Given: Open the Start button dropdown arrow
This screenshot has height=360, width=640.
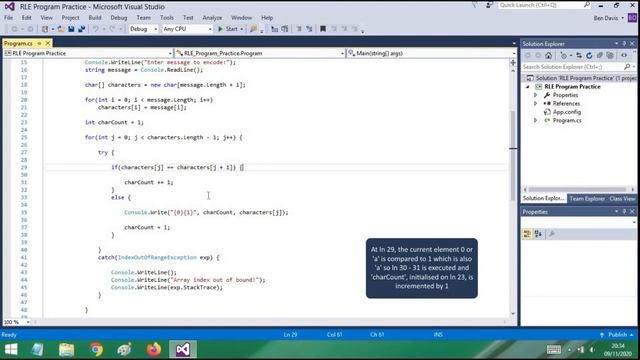Looking at the screenshot, I should pos(242,29).
